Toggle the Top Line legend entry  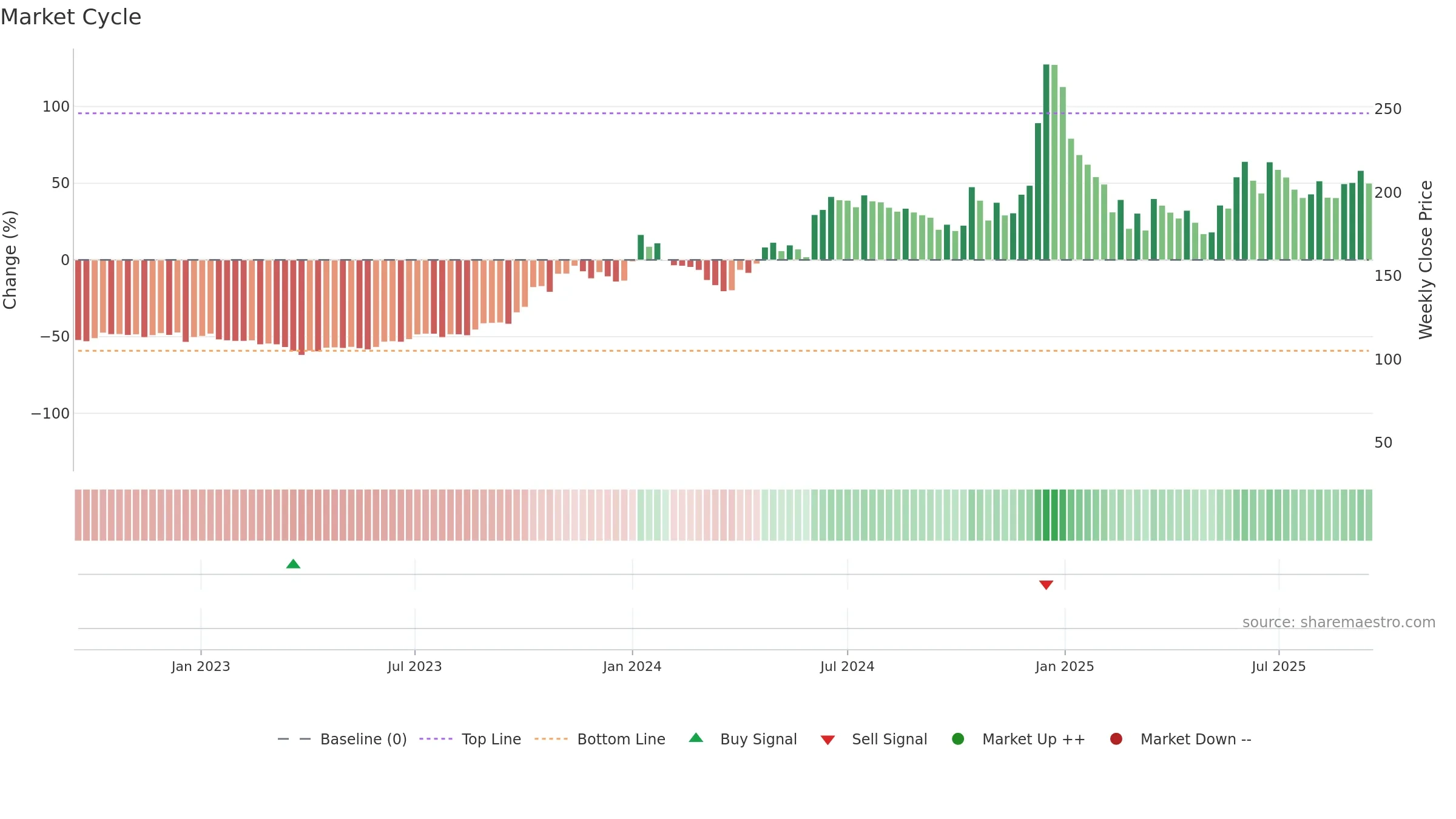pos(470,739)
